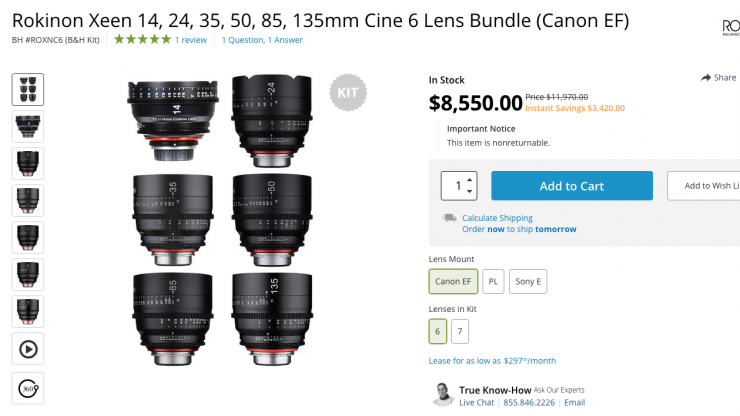Select 7 lenses in kit
The image size is (740, 416).
click(x=459, y=331)
